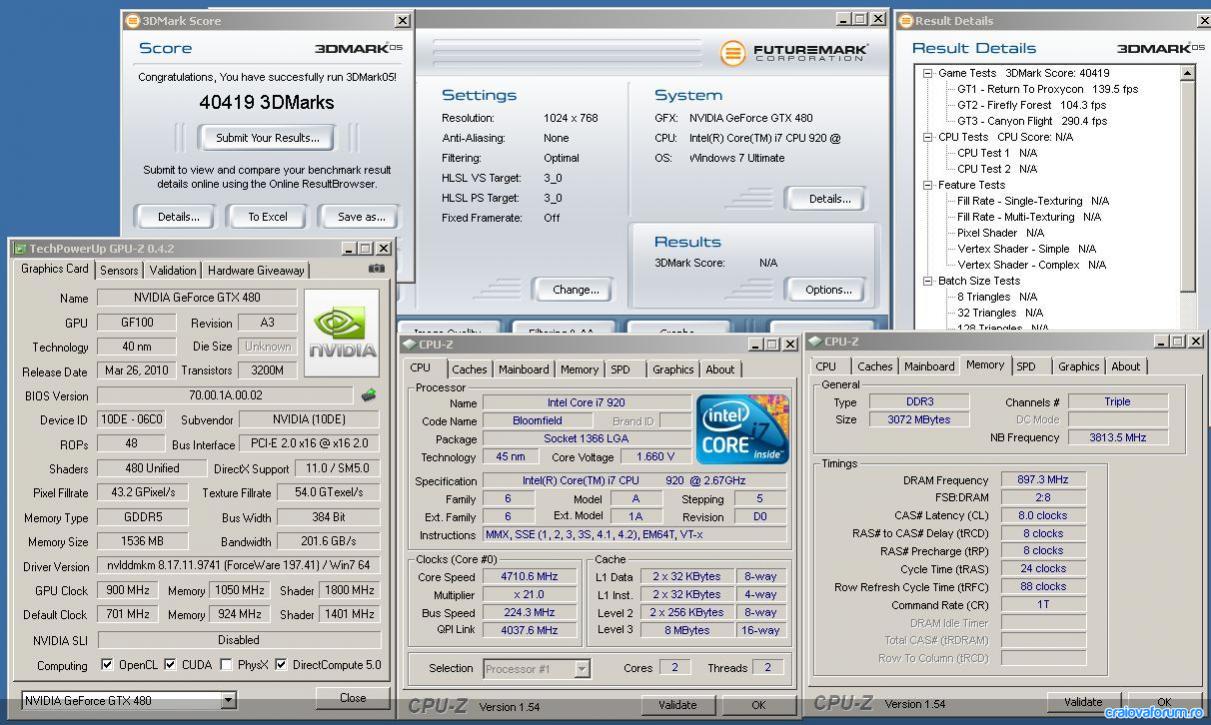Click the CPU-Z Memory window title icon
The image size is (1211, 725).
pos(815,342)
